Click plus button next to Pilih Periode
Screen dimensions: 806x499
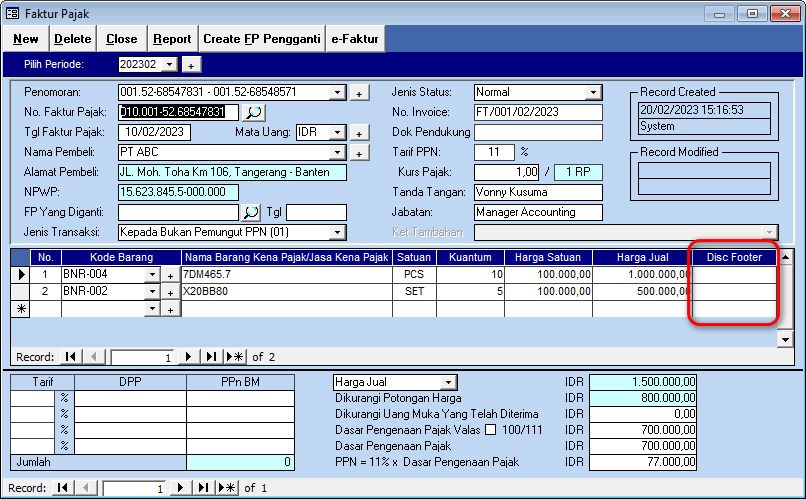(191, 65)
